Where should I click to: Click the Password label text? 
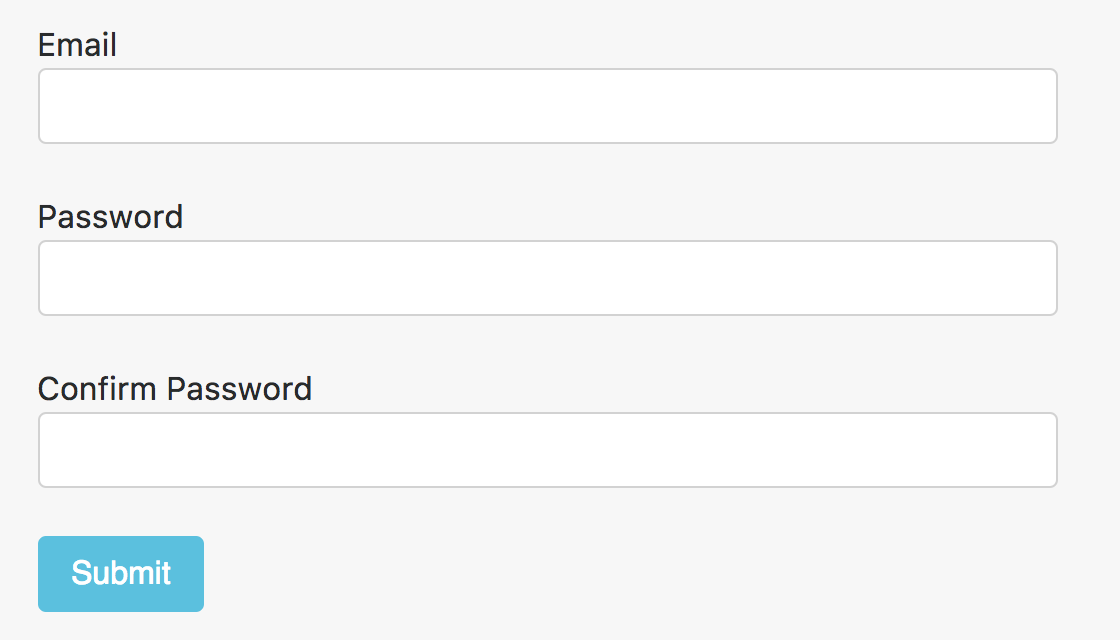pos(110,217)
